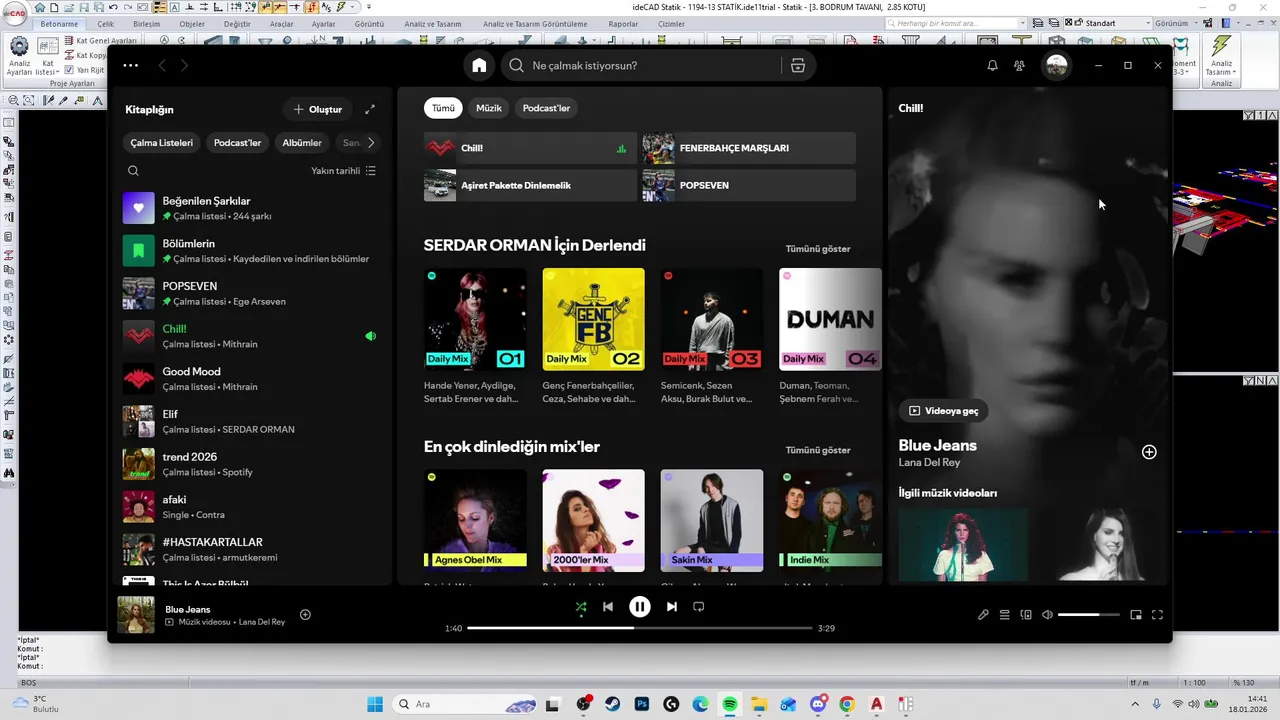This screenshot has width=1280, height=720.
Task: Seek within the song progress bar
Action: [639, 628]
